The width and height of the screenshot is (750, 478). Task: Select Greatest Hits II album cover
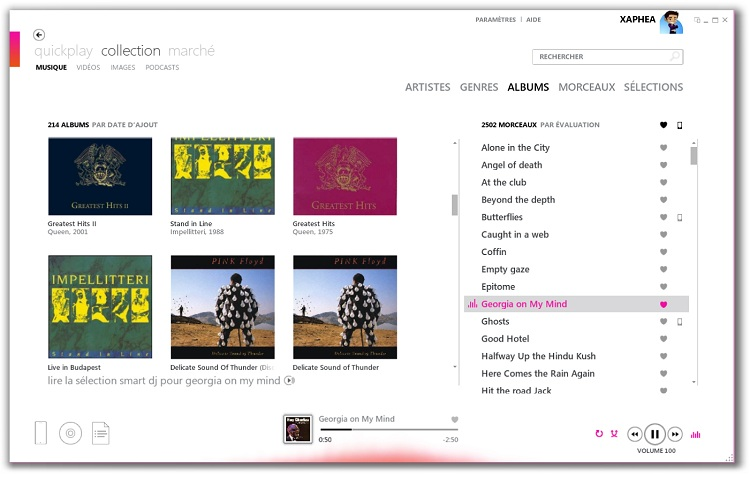click(100, 176)
